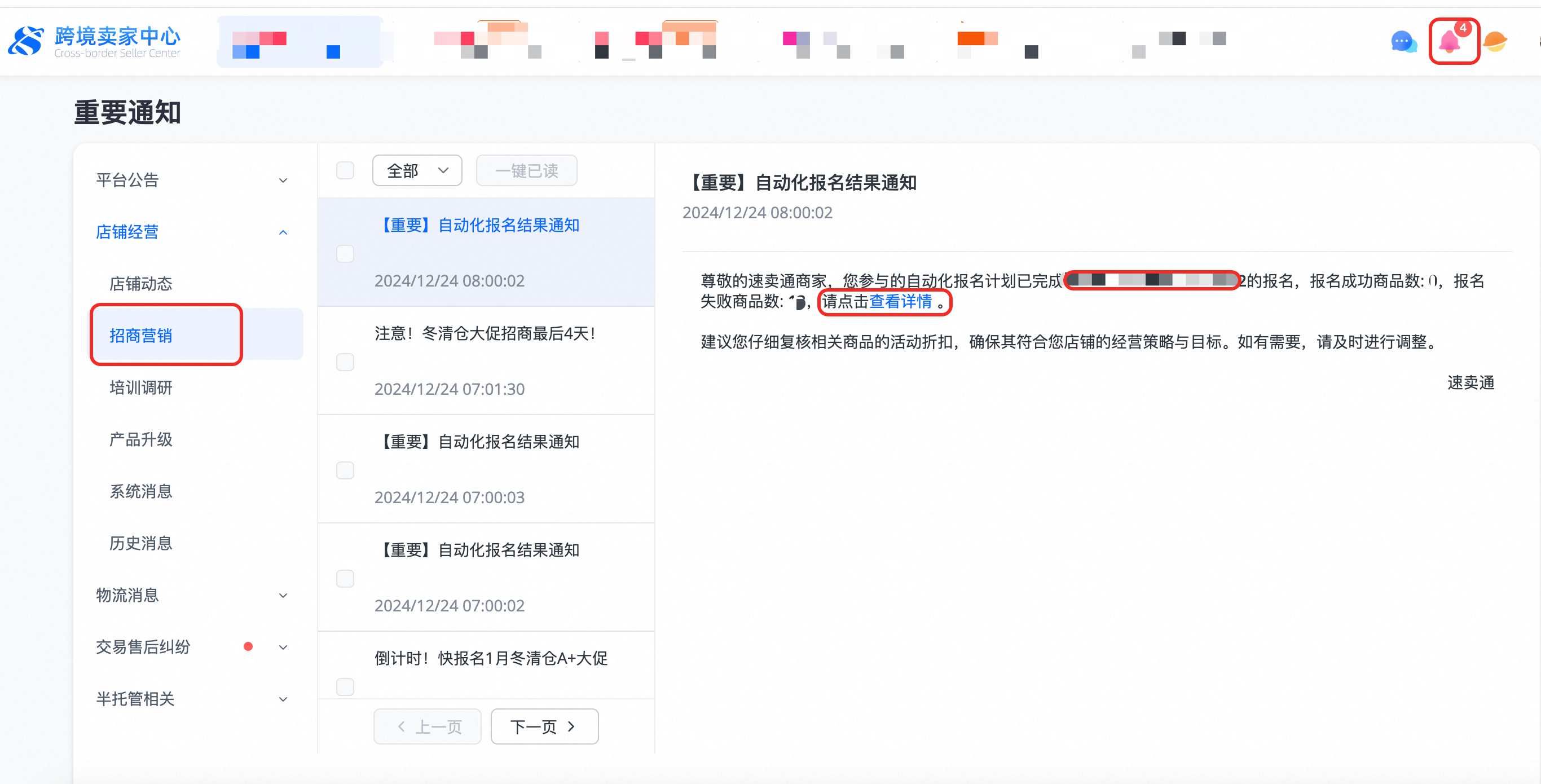The width and height of the screenshot is (1541, 784).
Task: Click the red unread dot beside 交易售后纠纷
Action: pos(249,646)
